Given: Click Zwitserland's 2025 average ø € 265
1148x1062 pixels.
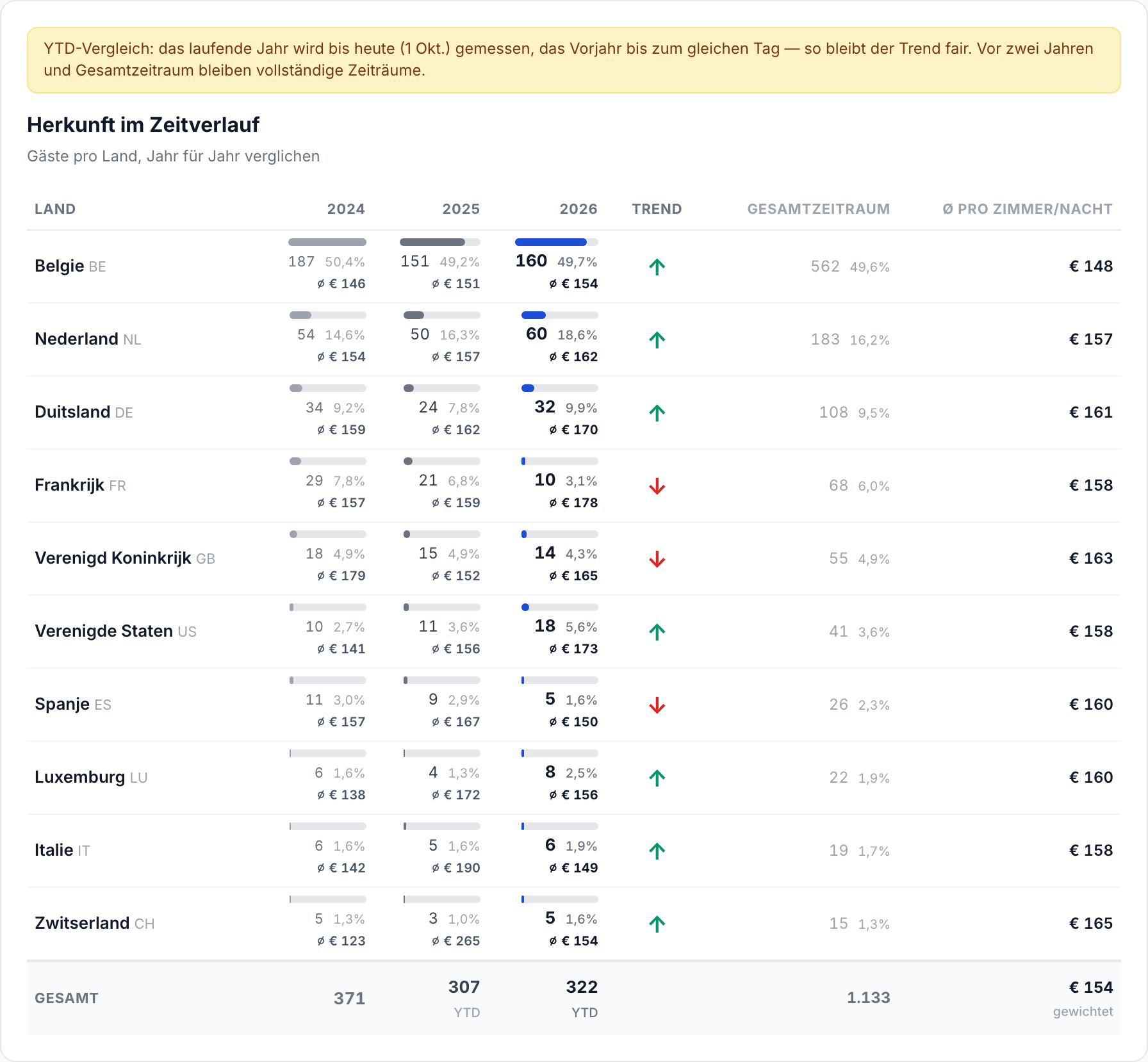Looking at the screenshot, I should 455,941.
